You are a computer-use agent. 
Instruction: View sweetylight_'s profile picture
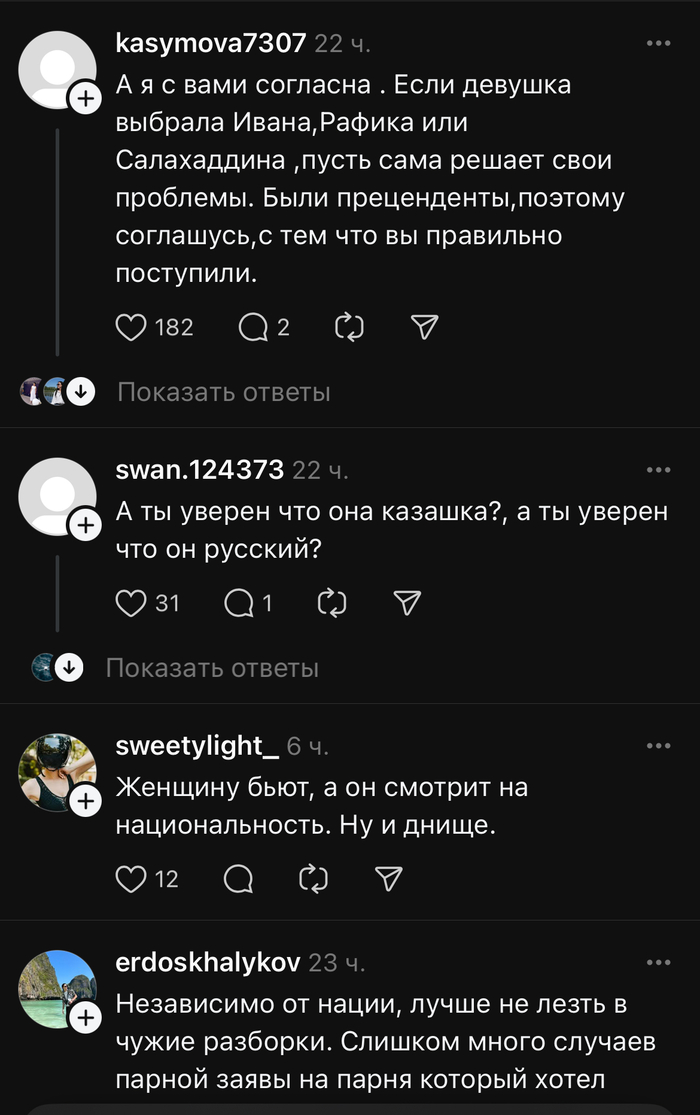coord(57,770)
